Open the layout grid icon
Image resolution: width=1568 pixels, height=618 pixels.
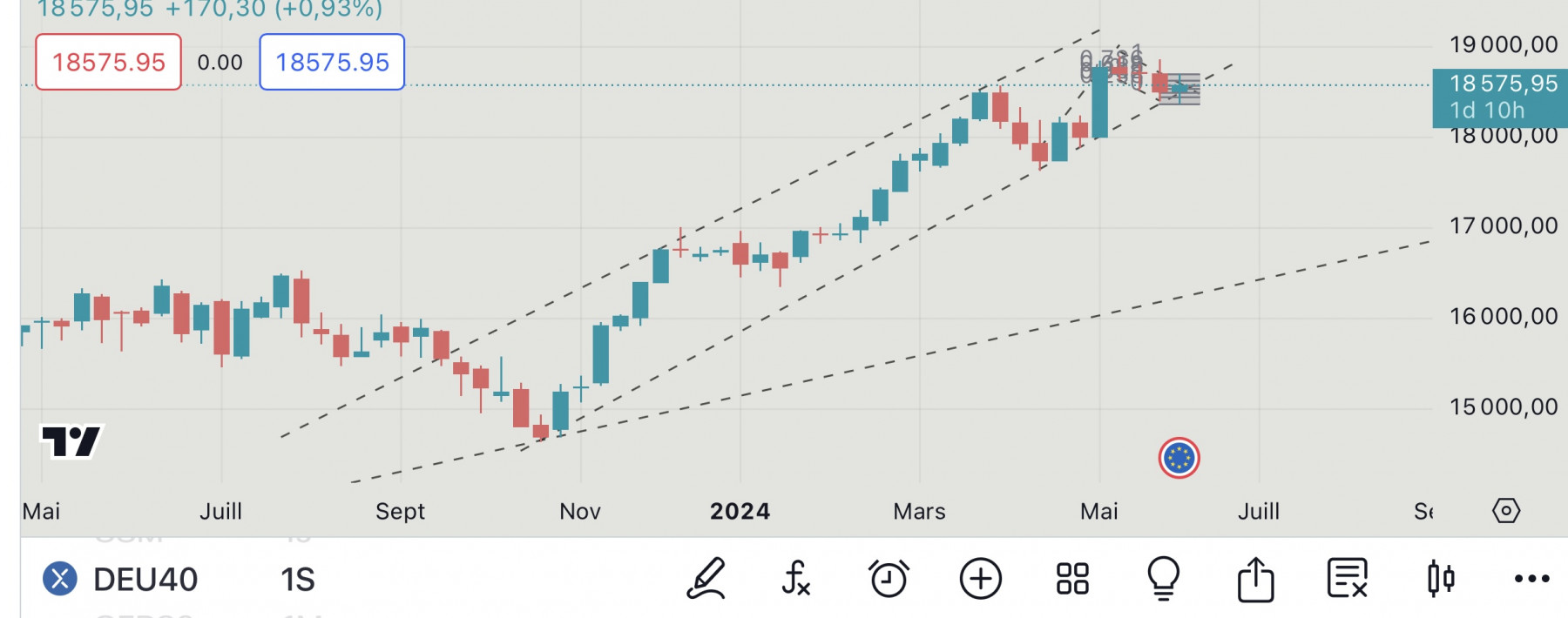pyautogui.click(x=1072, y=579)
